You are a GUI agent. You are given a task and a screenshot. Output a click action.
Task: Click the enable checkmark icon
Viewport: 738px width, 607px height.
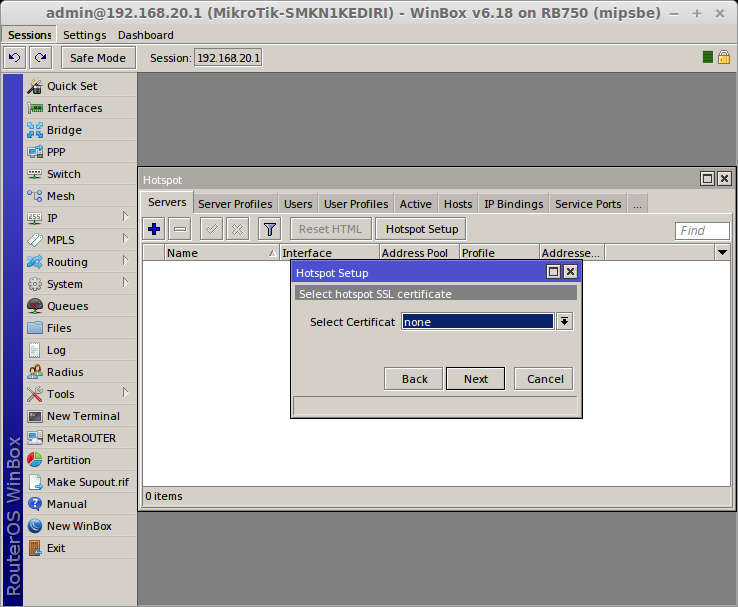click(x=211, y=230)
